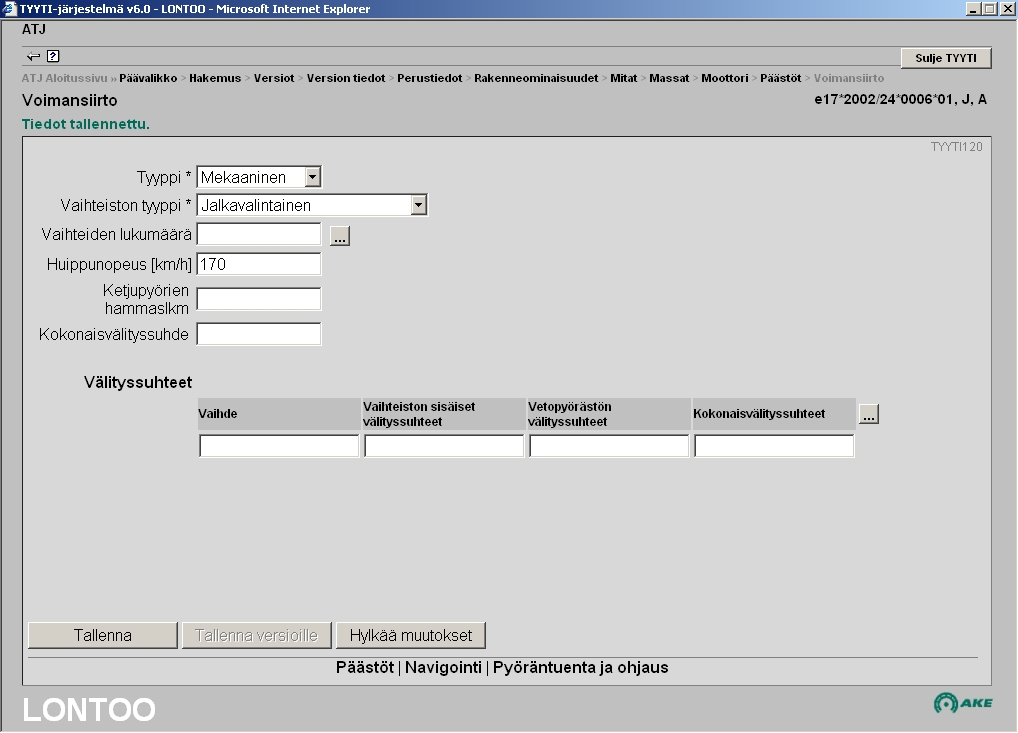The width and height of the screenshot is (1018, 733).
Task: Click the Tallenna button
Action: [x=103, y=635]
